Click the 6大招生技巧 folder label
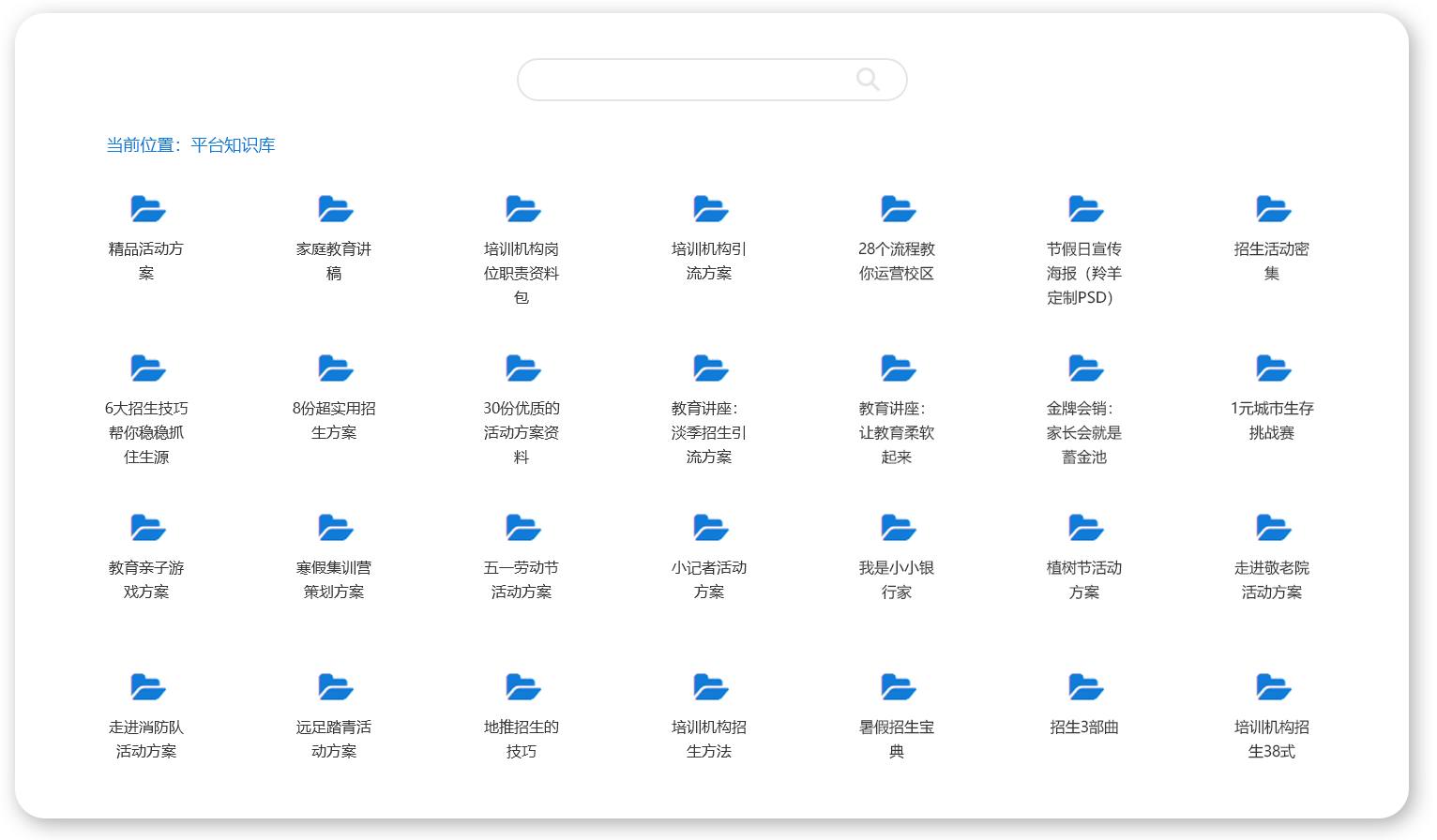The height and width of the screenshot is (840, 1437). tap(146, 432)
